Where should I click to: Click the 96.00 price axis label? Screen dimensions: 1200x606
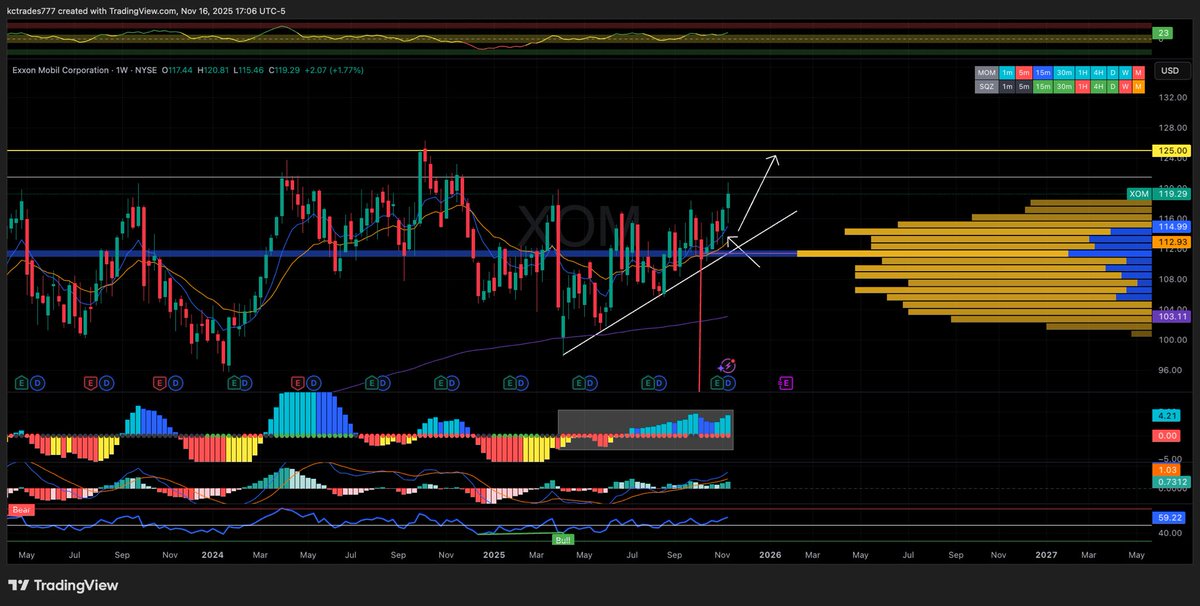pyautogui.click(x=1171, y=370)
